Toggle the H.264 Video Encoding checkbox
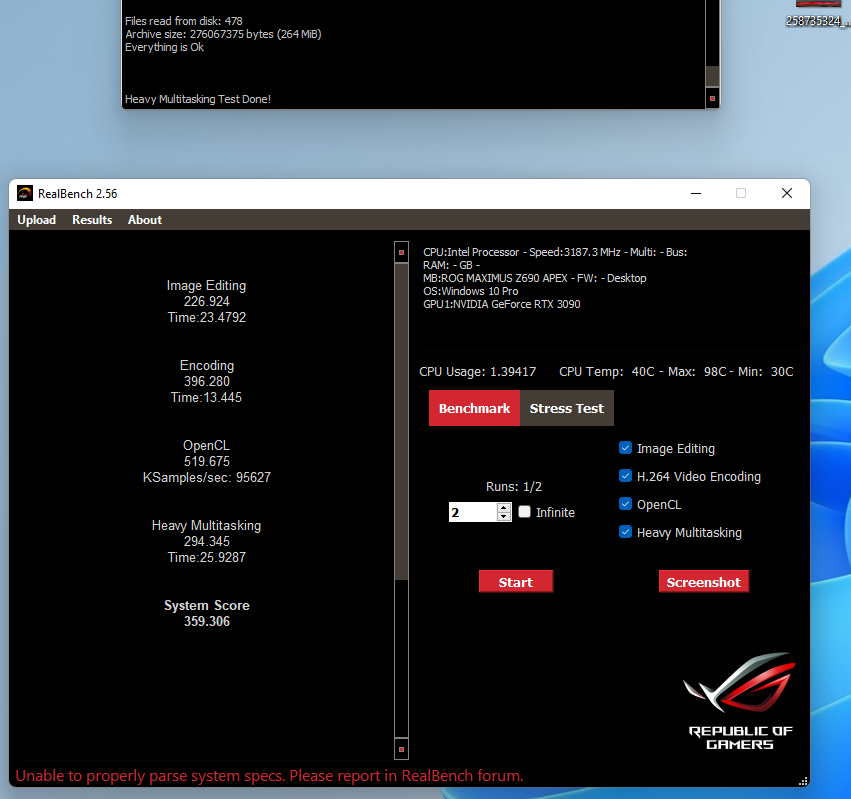This screenshot has height=799, width=851. pos(625,476)
